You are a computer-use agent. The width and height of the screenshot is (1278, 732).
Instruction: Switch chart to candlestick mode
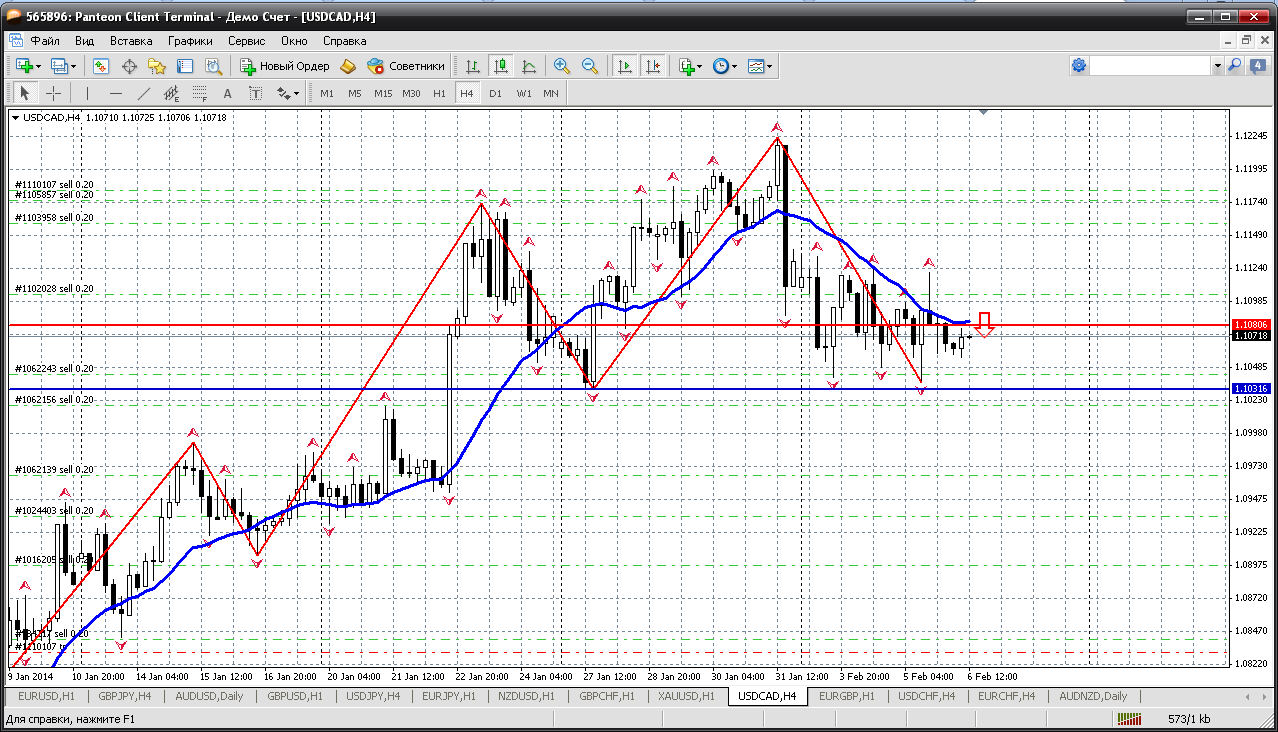click(x=501, y=66)
